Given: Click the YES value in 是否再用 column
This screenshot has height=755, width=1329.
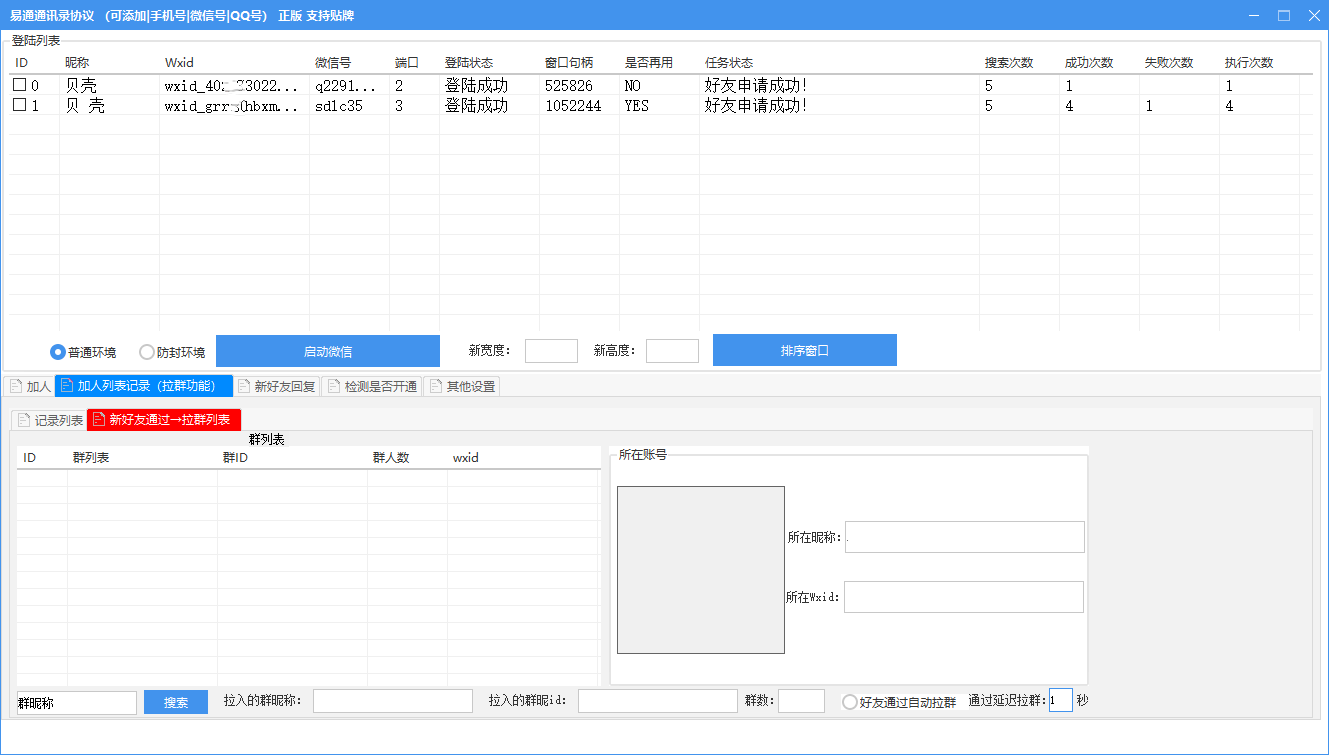Looking at the screenshot, I should (x=637, y=105).
